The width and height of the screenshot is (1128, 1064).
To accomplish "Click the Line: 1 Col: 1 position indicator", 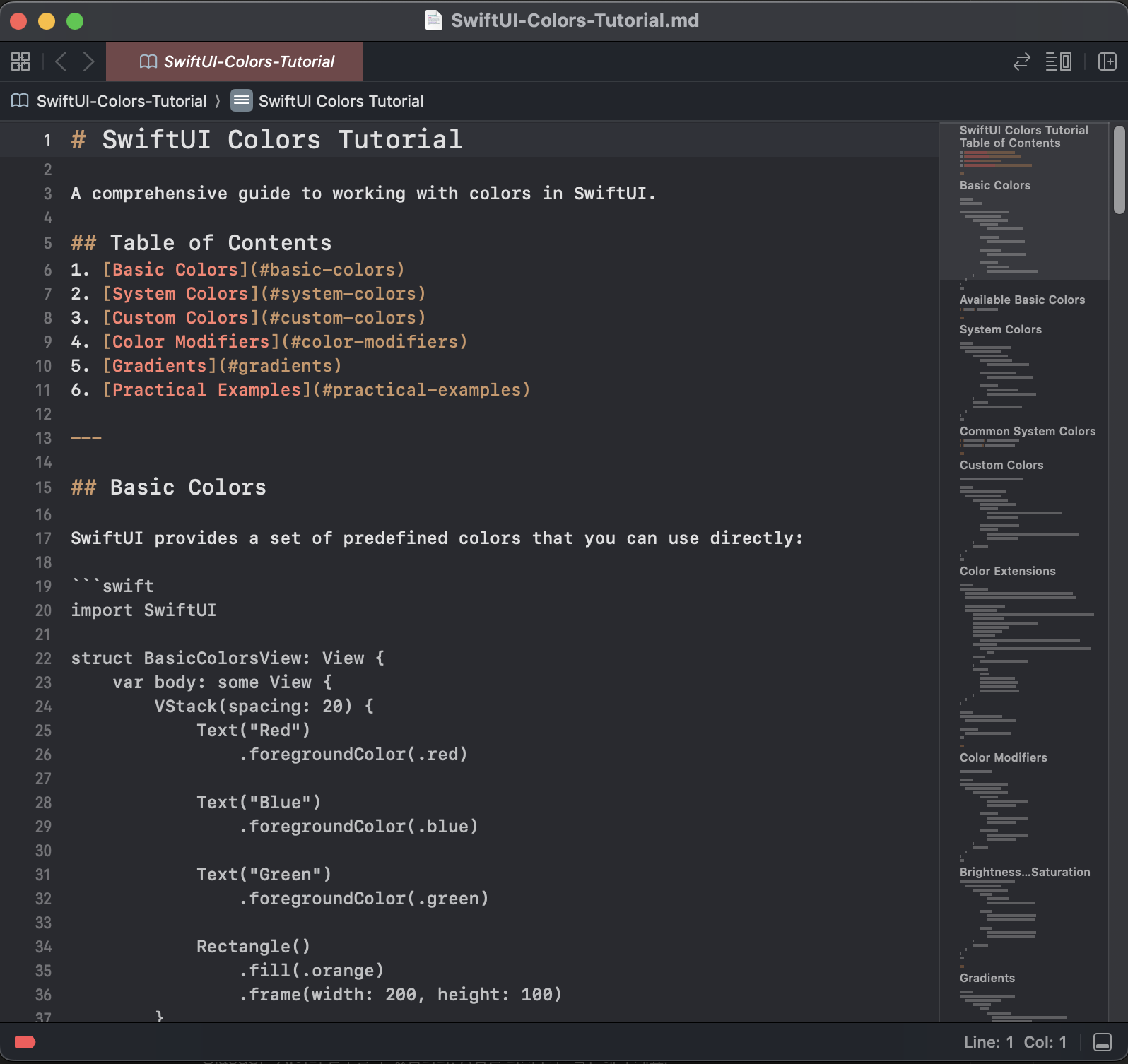I will pyautogui.click(x=1015, y=1042).
